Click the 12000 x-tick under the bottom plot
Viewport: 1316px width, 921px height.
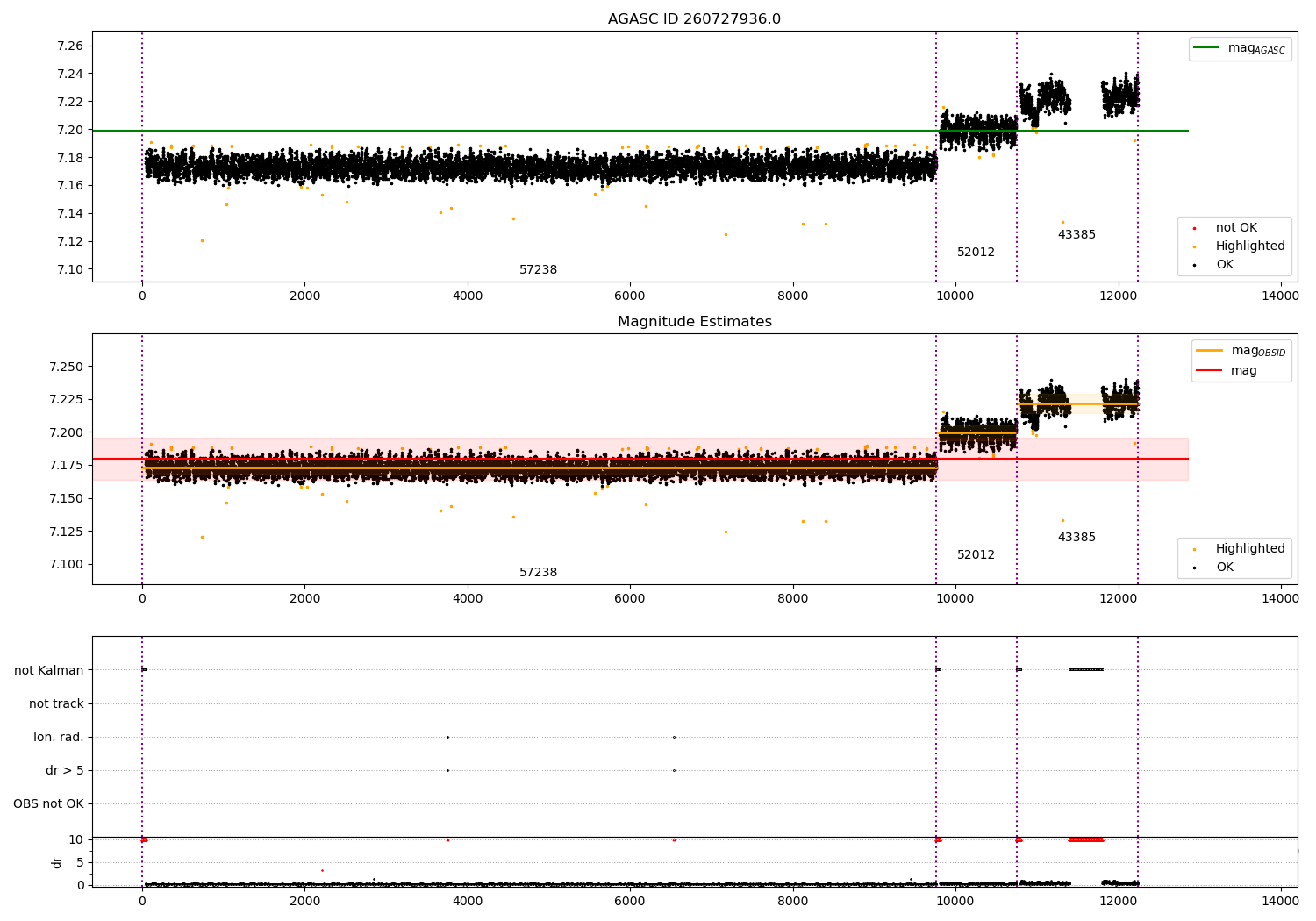(1118, 902)
